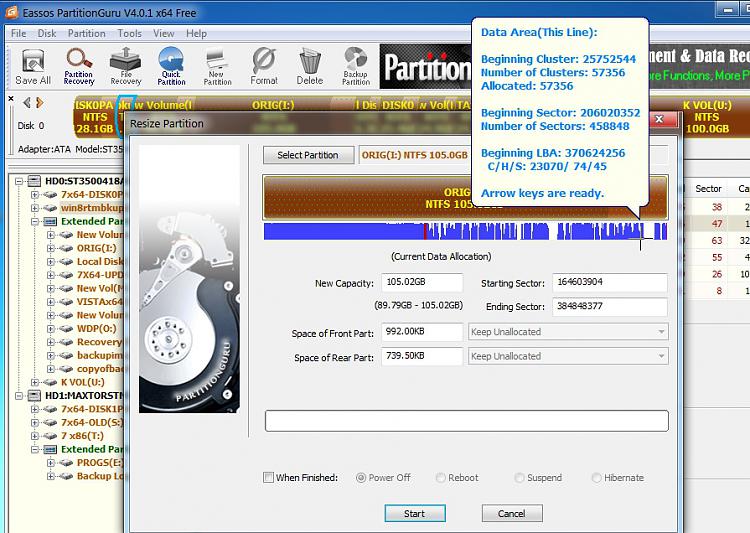Click drive icon next to 7 x86(T:)
This screenshot has width=750, height=533.
point(51,436)
